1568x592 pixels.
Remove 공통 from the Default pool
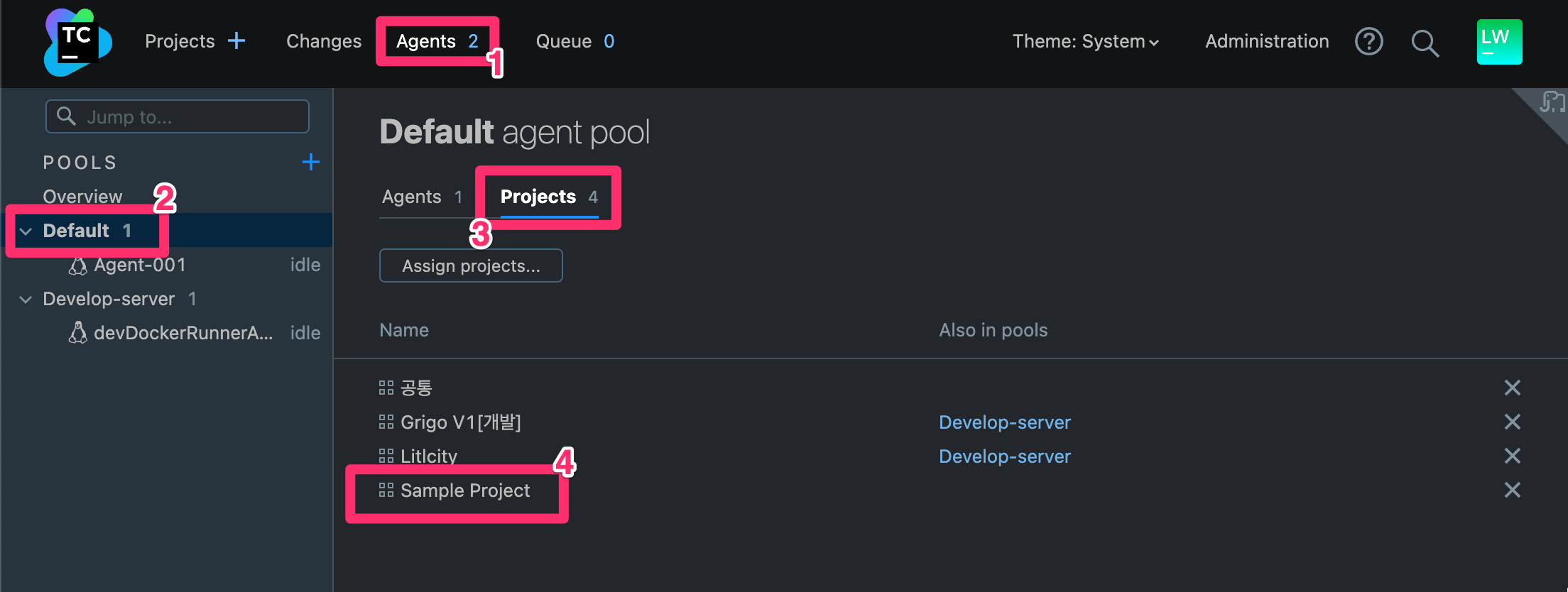tap(1512, 388)
